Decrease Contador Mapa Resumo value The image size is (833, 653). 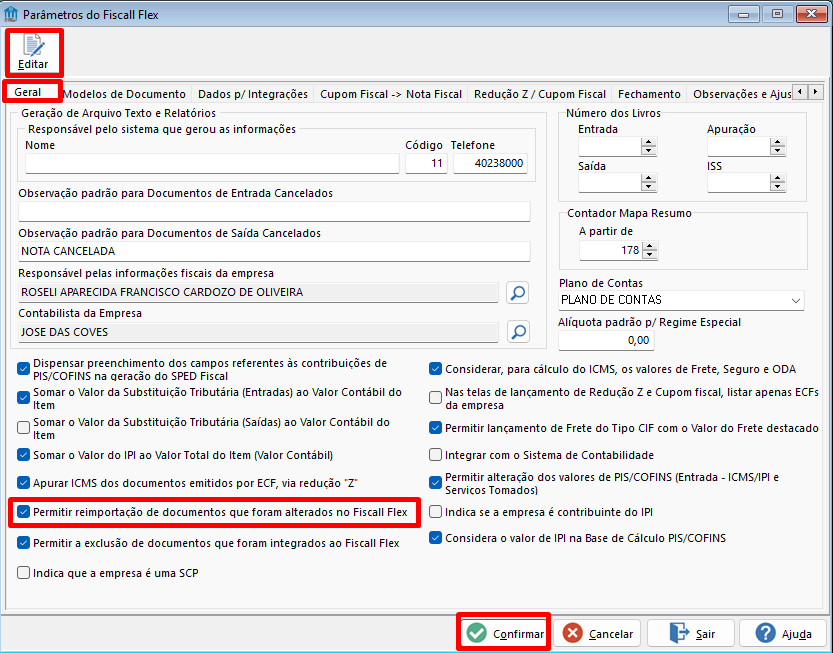(x=650, y=255)
